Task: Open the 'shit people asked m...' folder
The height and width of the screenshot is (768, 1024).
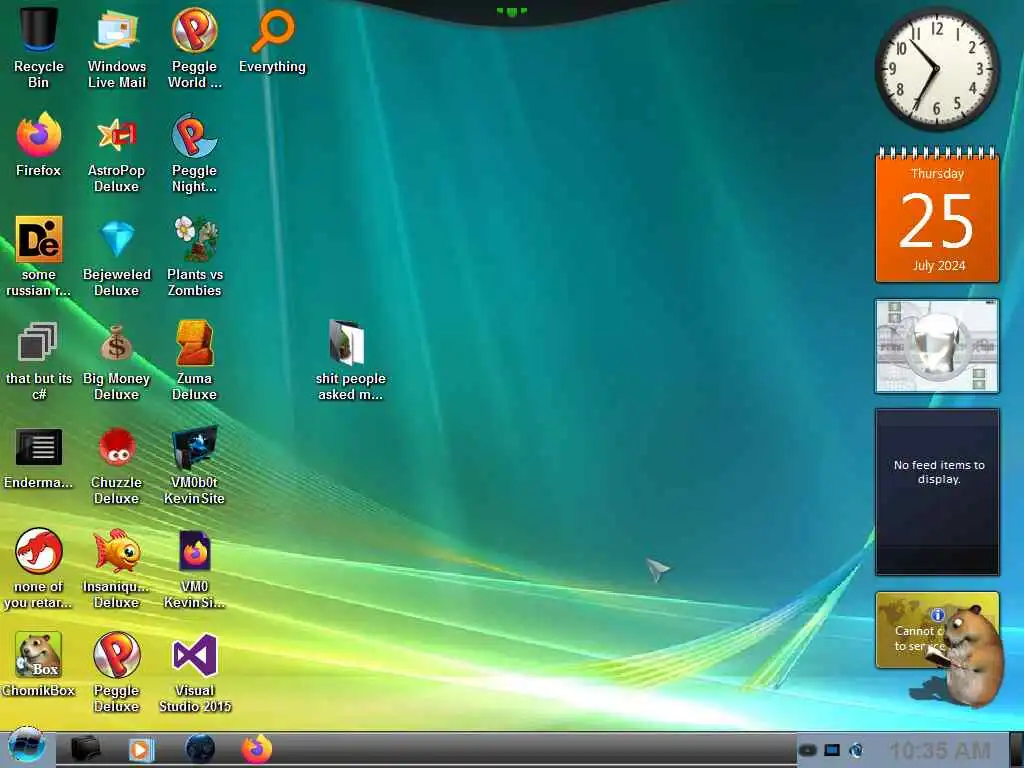Action: click(x=350, y=360)
